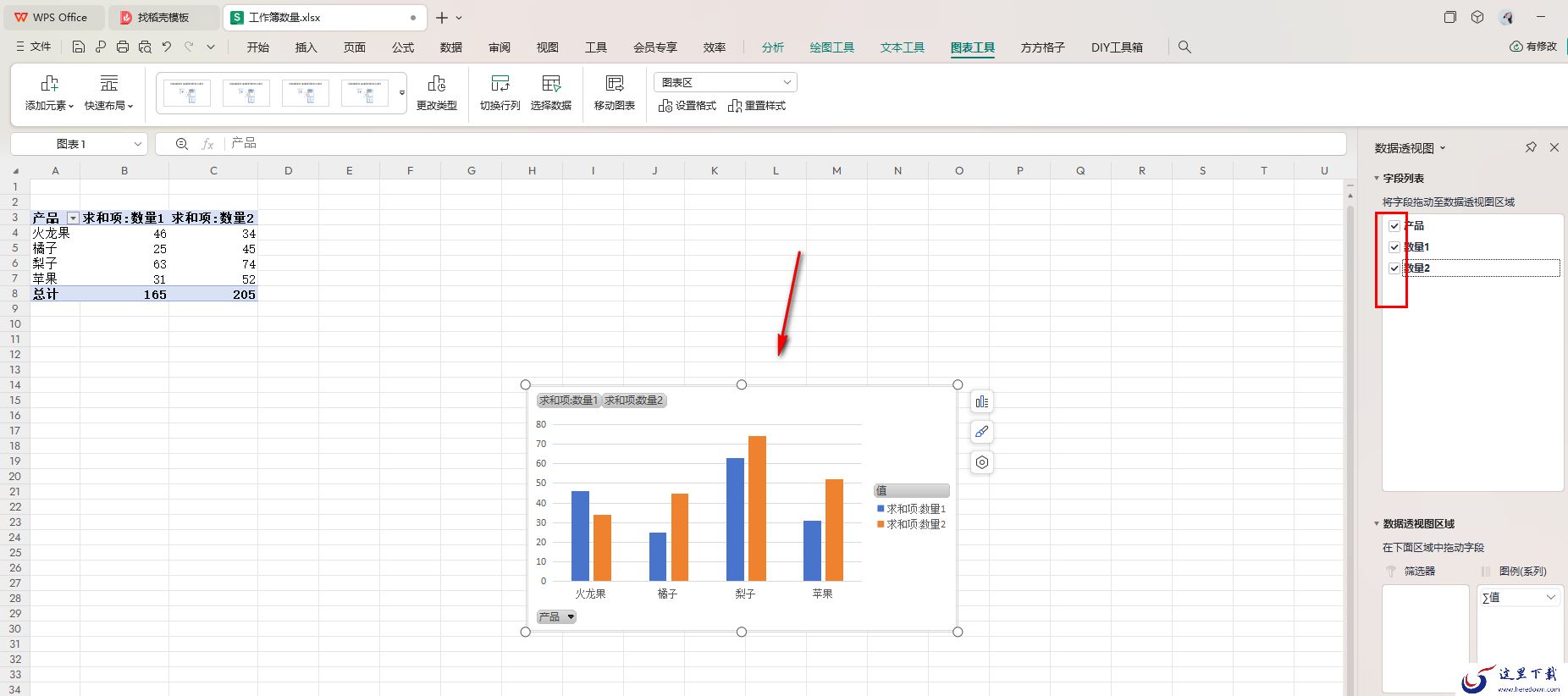Image resolution: width=1568 pixels, height=696 pixels.
Task: Click Reset Style (重置样式) button
Action: click(757, 106)
